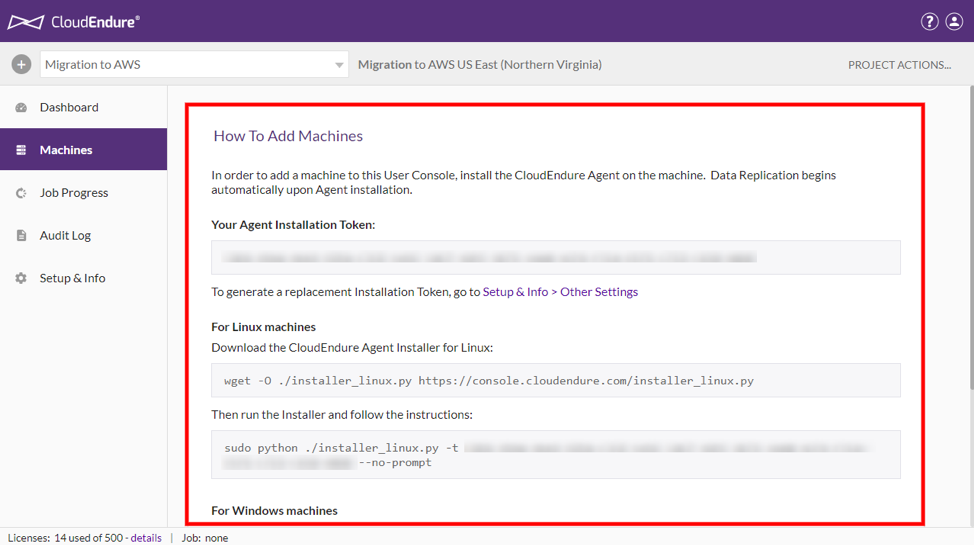Click the 'For Windows machines' heading
Image resolution: width=974 pixels, height=545 pixels.
click(275, 511)
